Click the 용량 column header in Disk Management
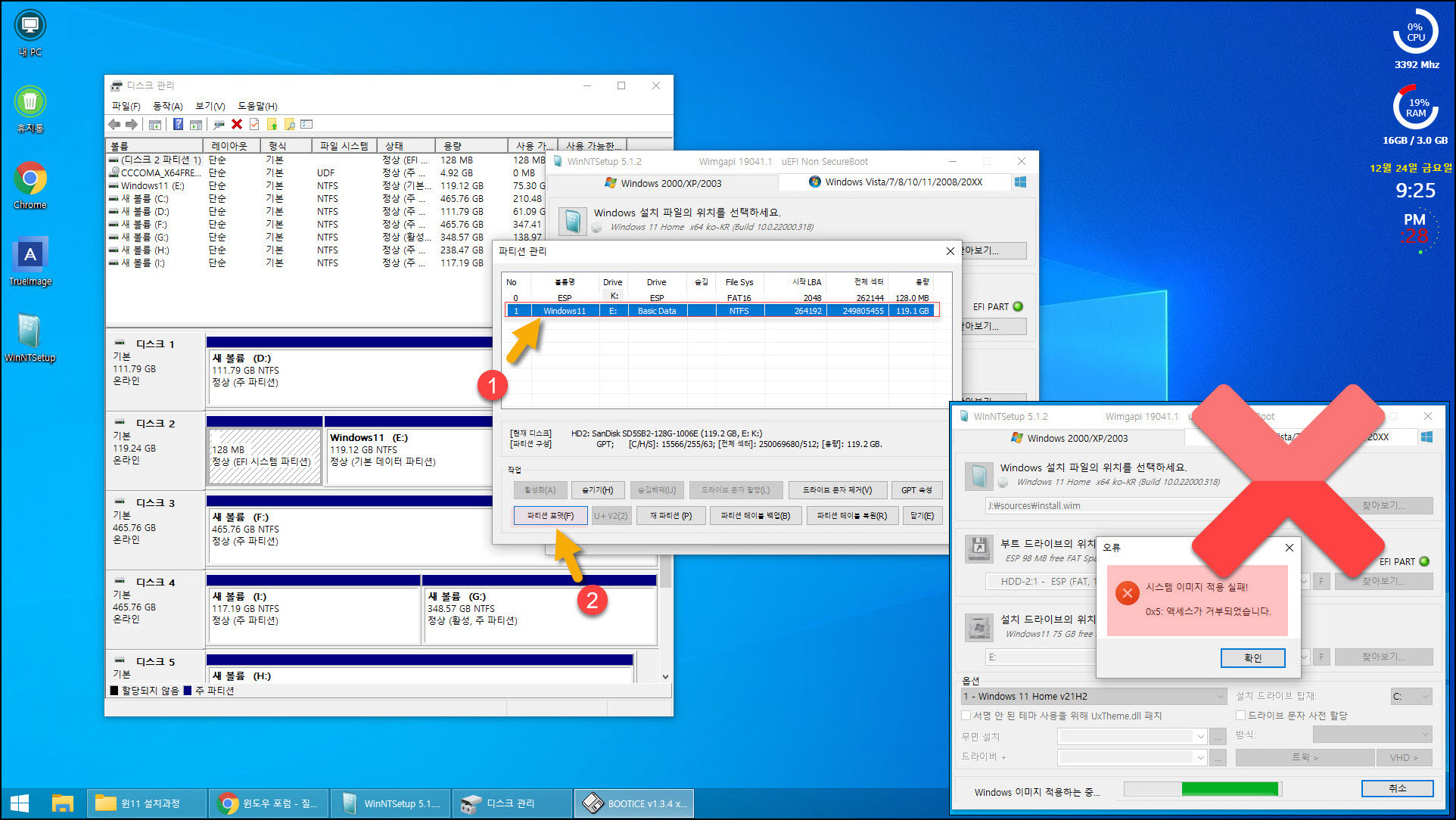Viewport: 1456px width, 820px height. point(471,146)
